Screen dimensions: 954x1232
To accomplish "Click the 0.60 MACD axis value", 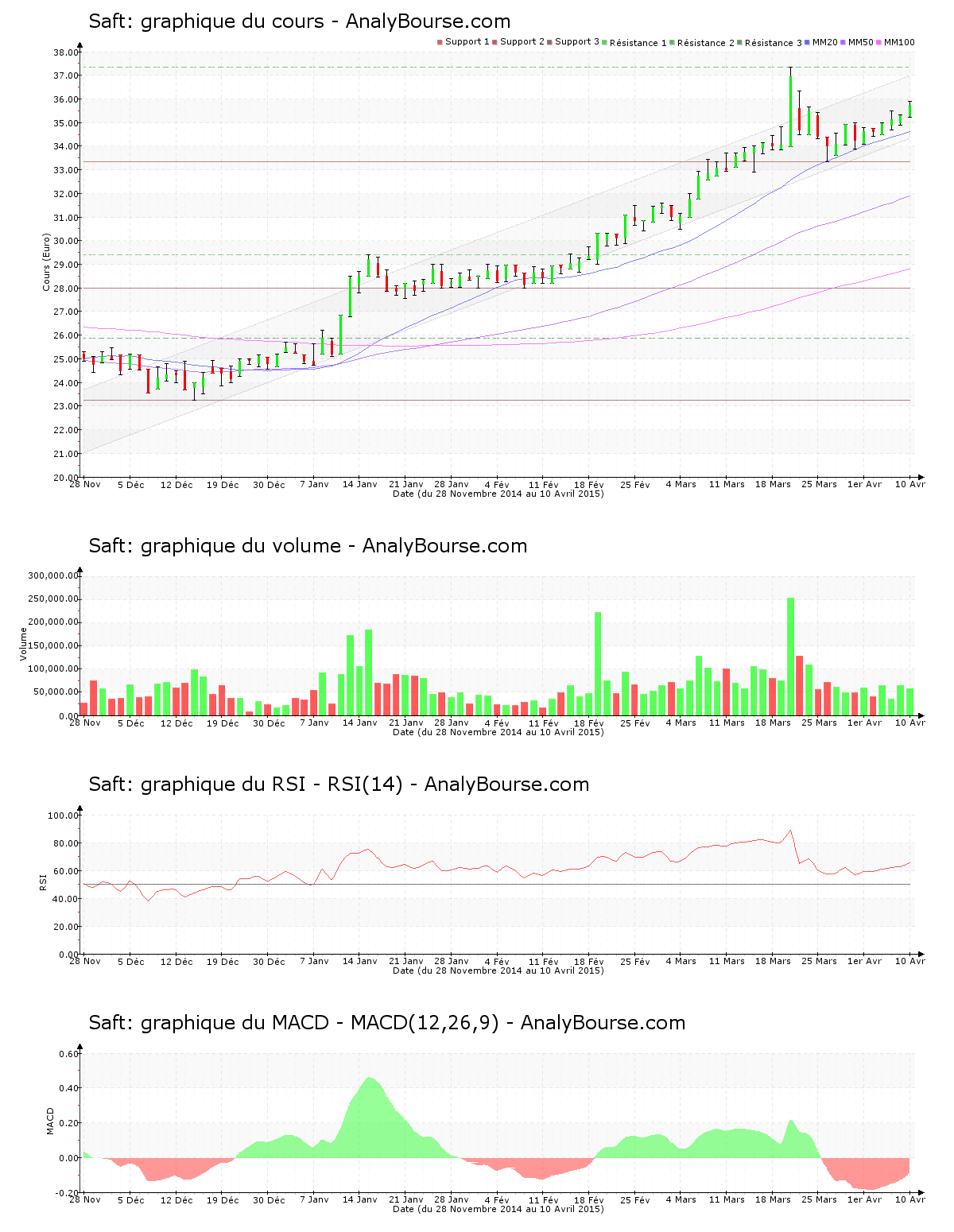I will pyautogui.click(x=68, y=1055).
